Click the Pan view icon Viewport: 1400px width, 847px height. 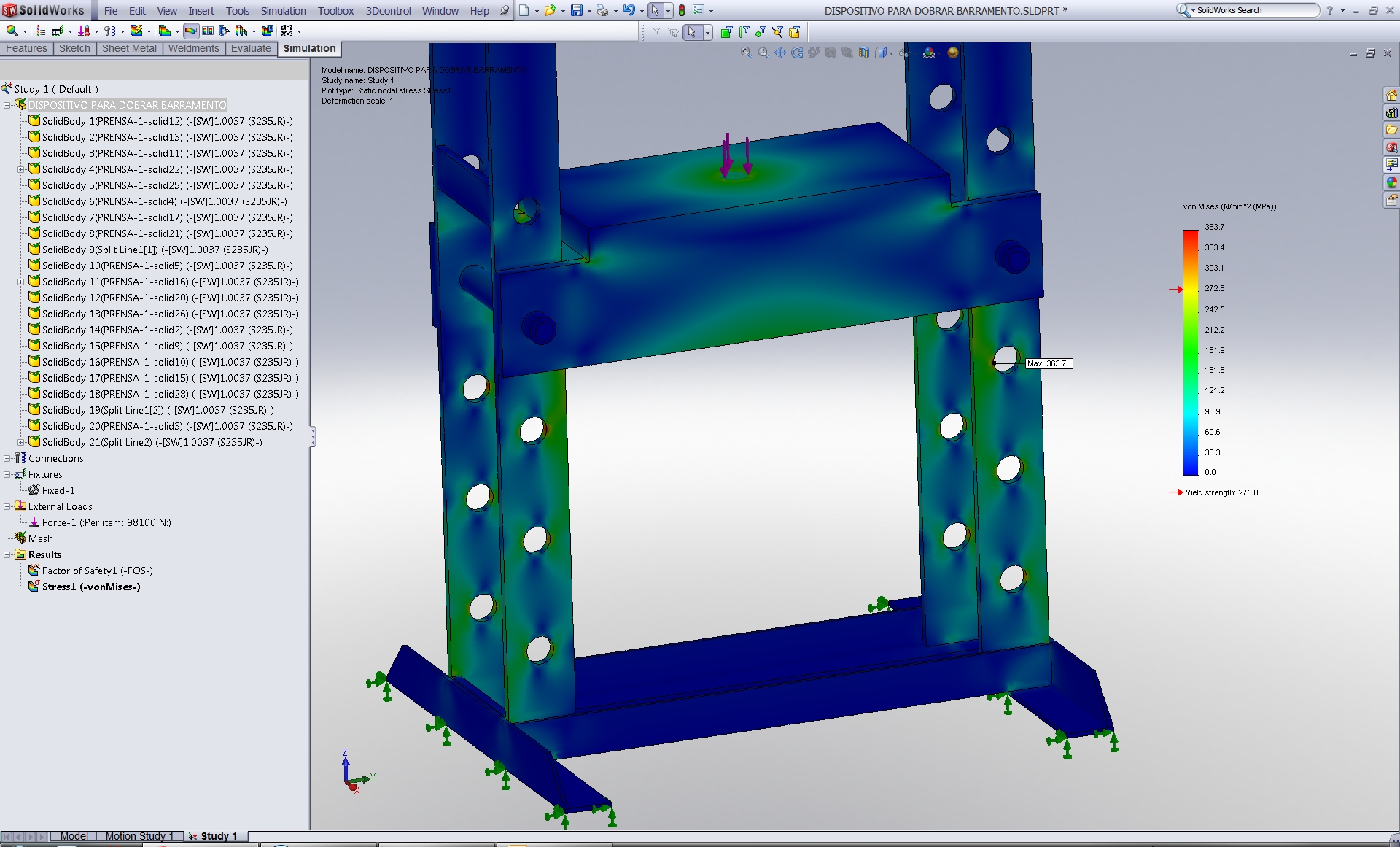[779, 53]
